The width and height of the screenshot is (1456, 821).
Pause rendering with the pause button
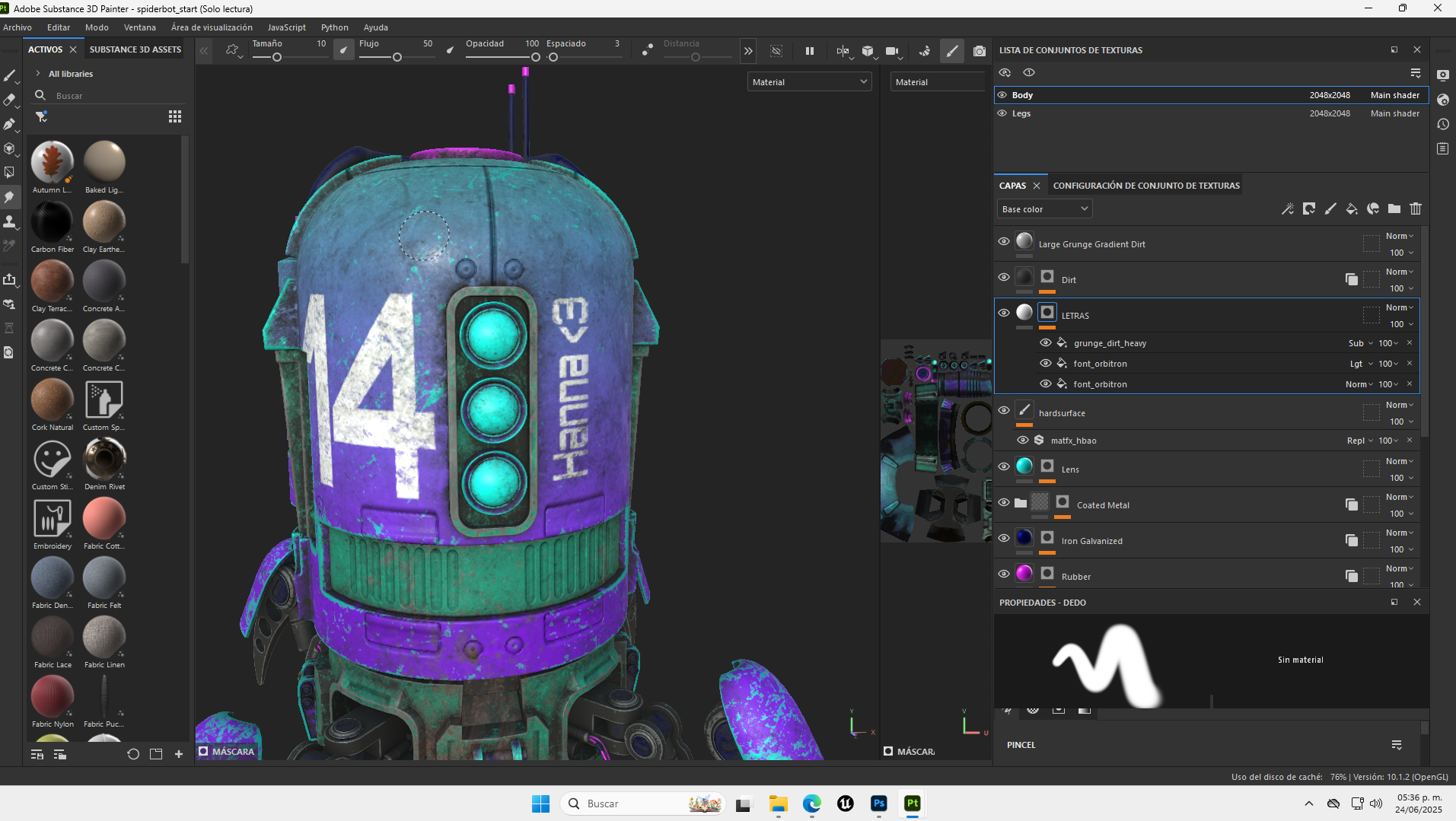coord(810,51)
